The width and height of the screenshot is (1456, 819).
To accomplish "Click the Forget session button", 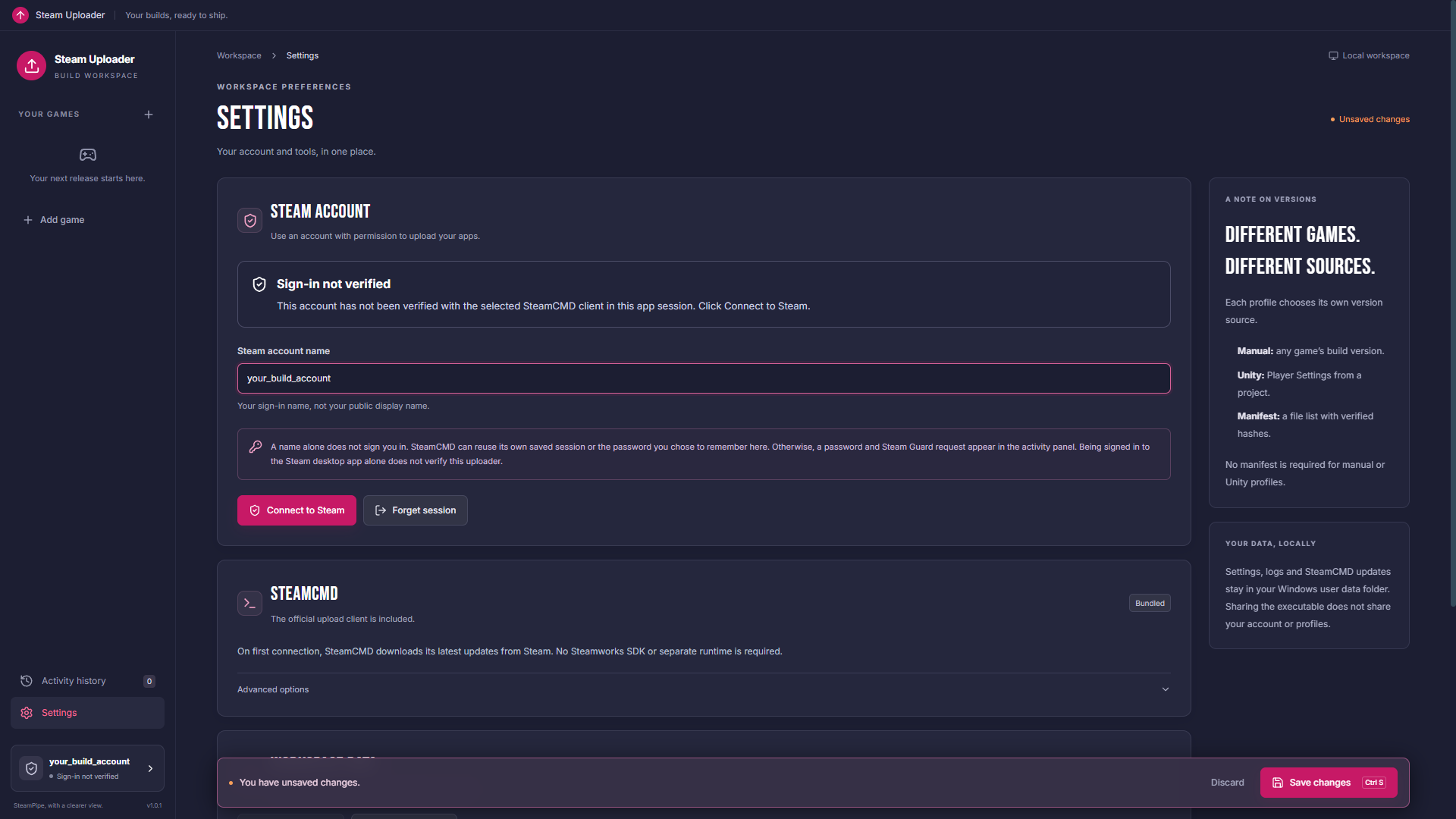I will coord(416,510).
